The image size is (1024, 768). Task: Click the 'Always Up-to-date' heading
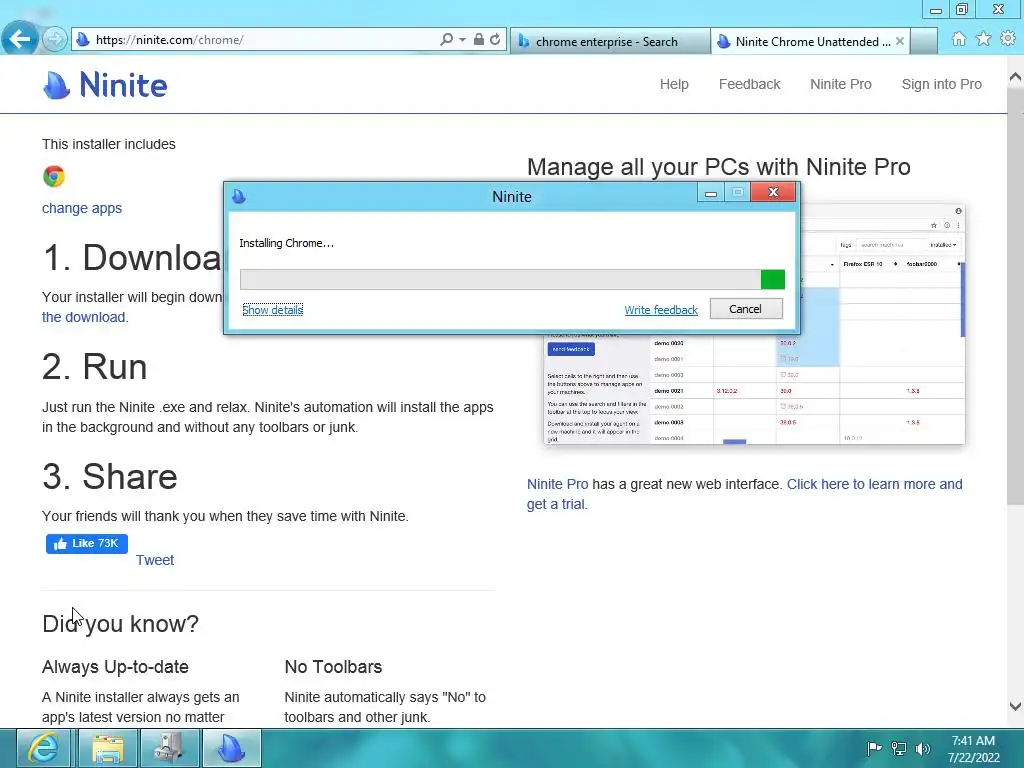click(x=115, y=667)
